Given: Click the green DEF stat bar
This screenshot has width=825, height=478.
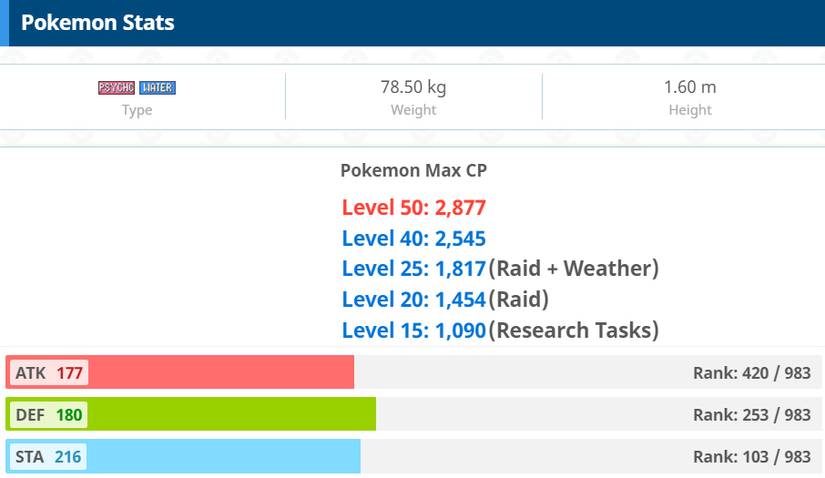Looking at the screenshot, I should pyautogui.click(x=191, y=414).
